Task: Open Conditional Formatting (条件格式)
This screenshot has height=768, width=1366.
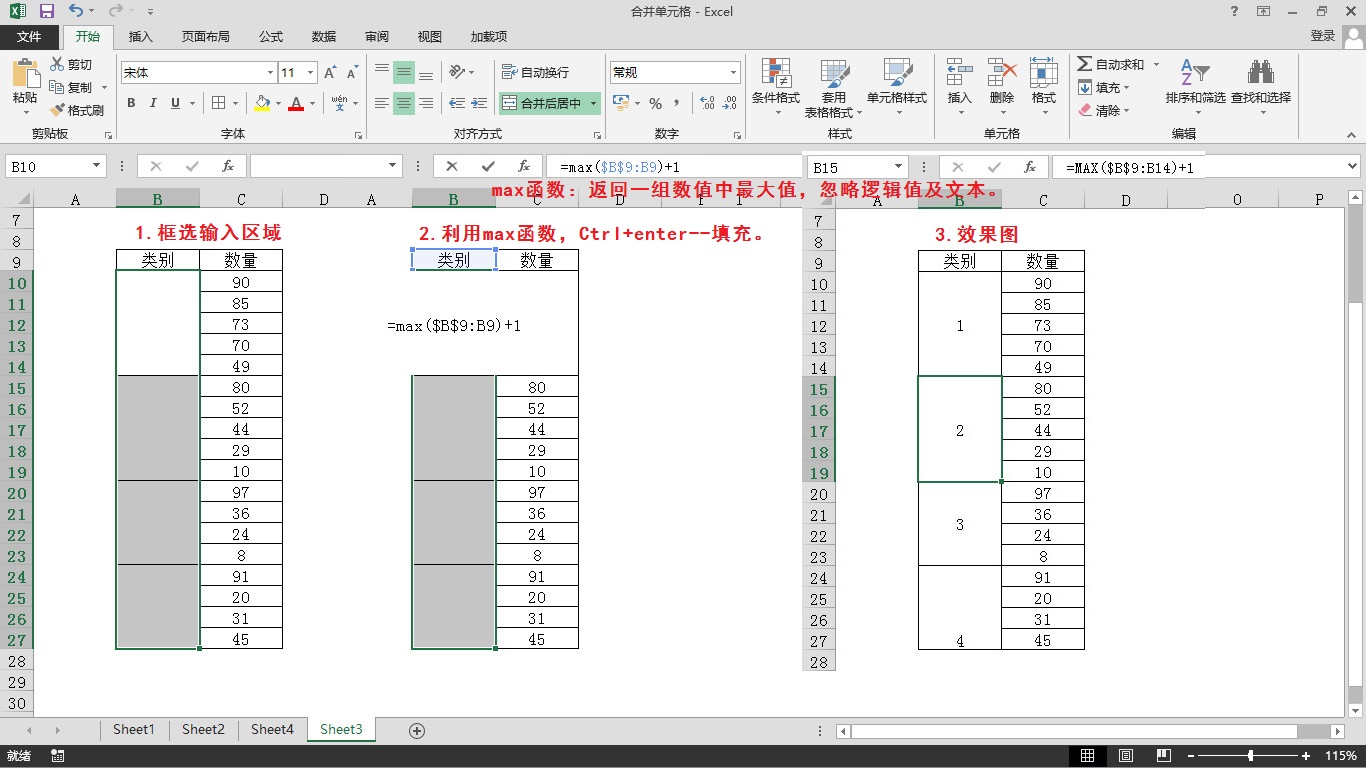Action: pos(776,87)
